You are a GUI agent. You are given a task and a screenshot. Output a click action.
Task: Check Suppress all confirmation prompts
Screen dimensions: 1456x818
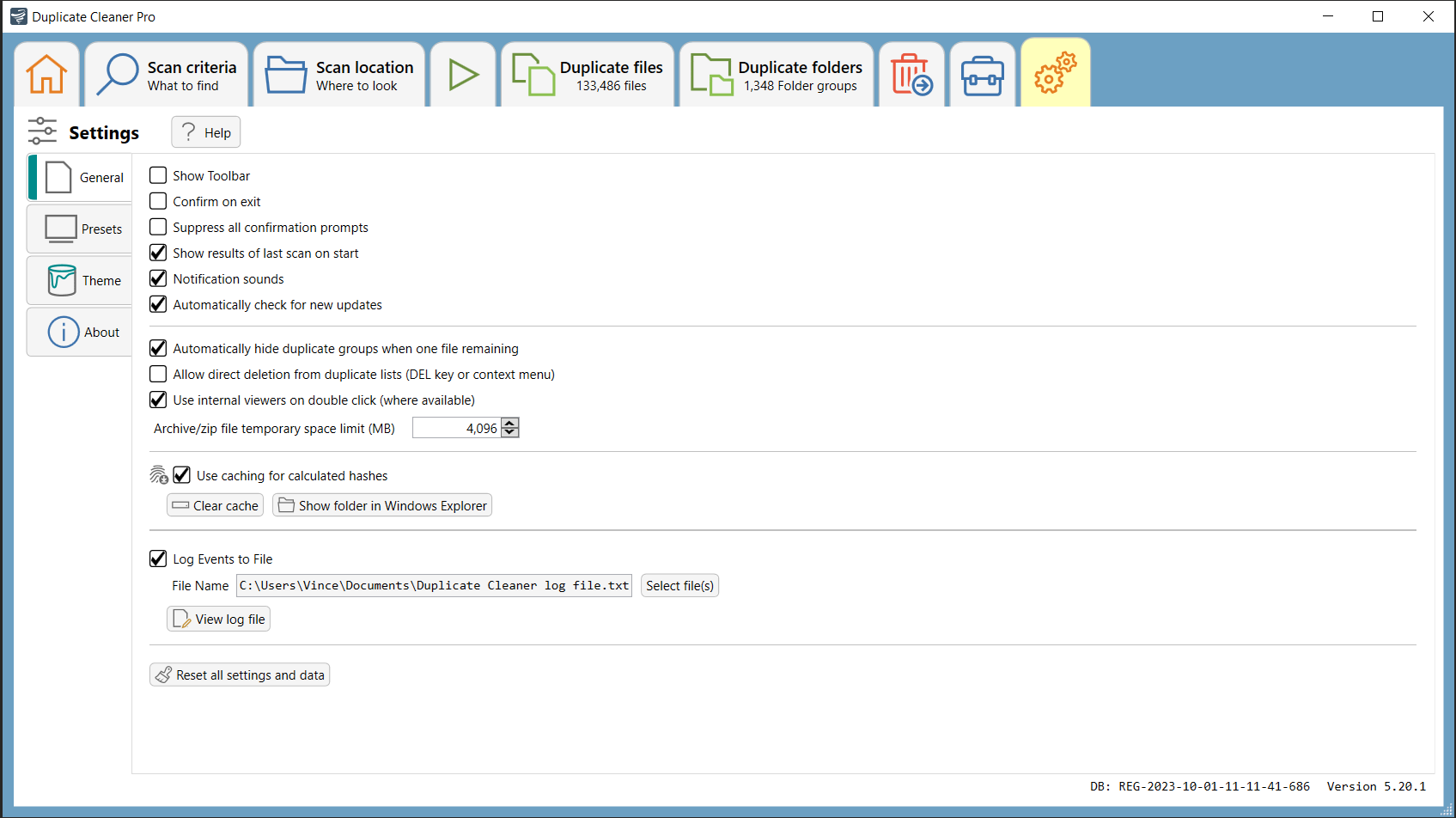[158, 227]
